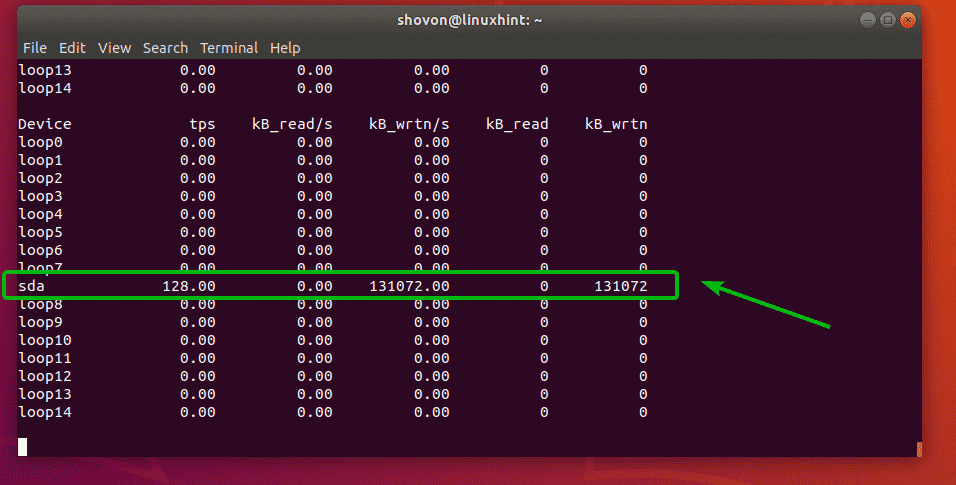956x485 pixels.
Task: Click the loop10 device name
Action: pos(45,340)
